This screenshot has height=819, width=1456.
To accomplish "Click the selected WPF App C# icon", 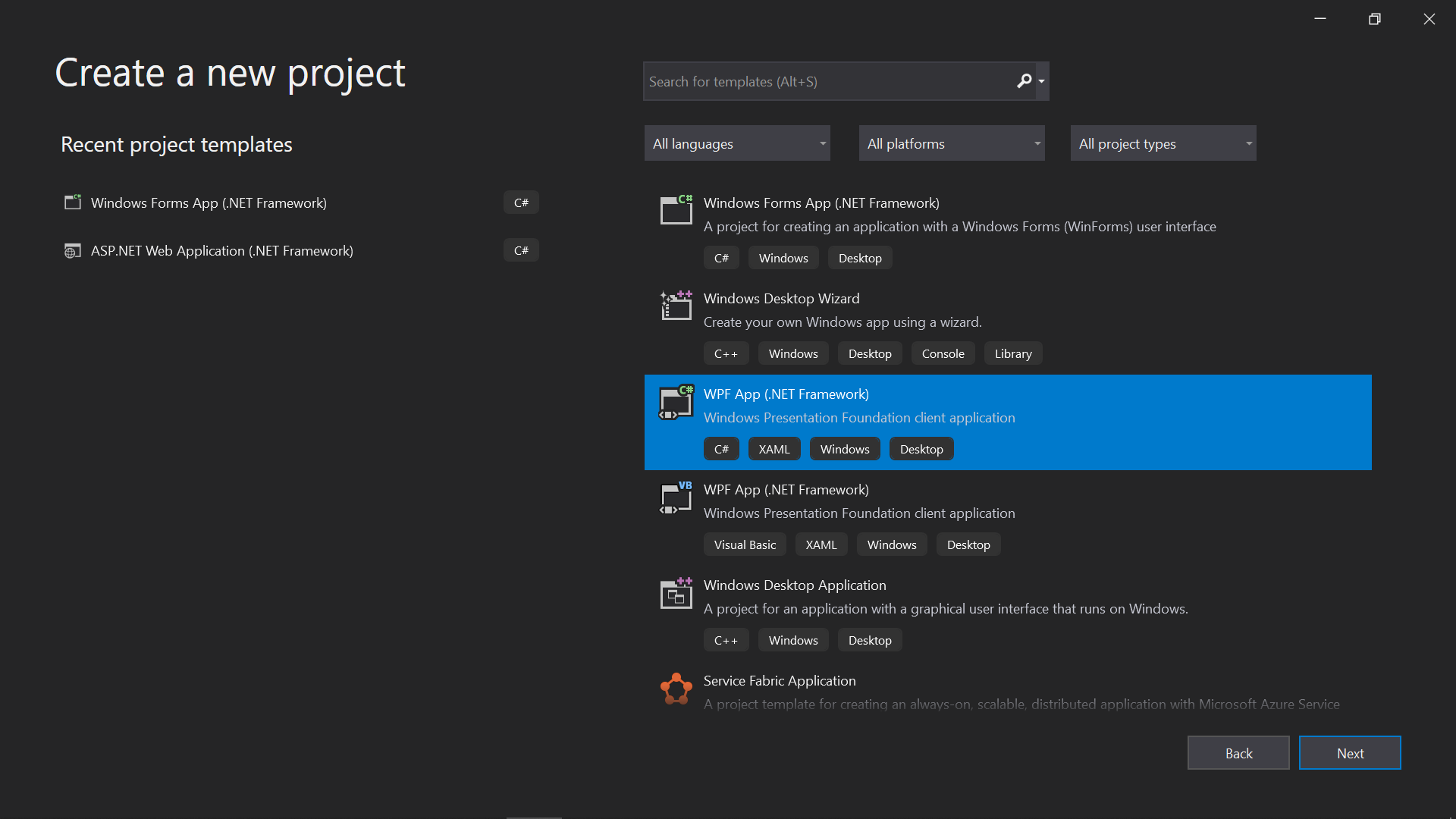I will 676,402.
